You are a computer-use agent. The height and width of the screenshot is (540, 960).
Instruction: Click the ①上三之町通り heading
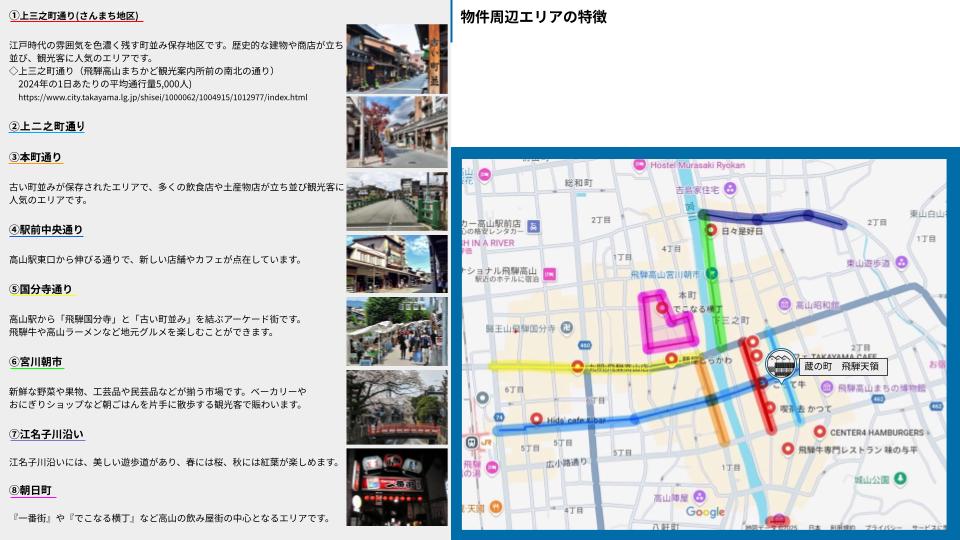73,15
